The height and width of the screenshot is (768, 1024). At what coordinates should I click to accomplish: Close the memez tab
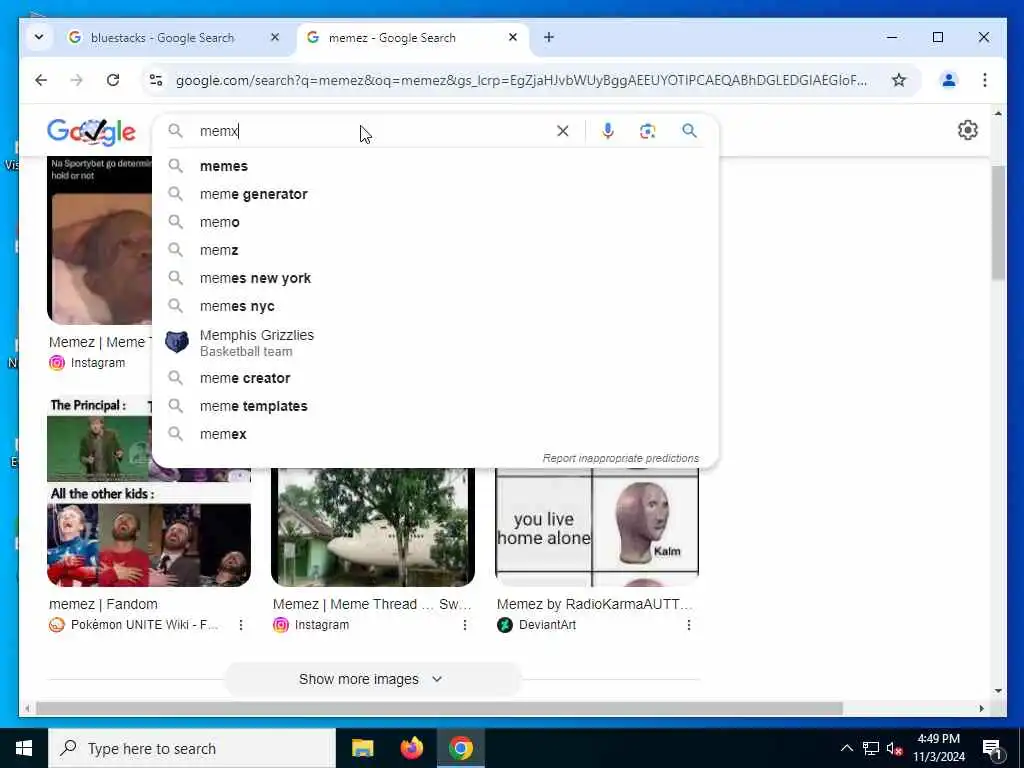(513, 37)
